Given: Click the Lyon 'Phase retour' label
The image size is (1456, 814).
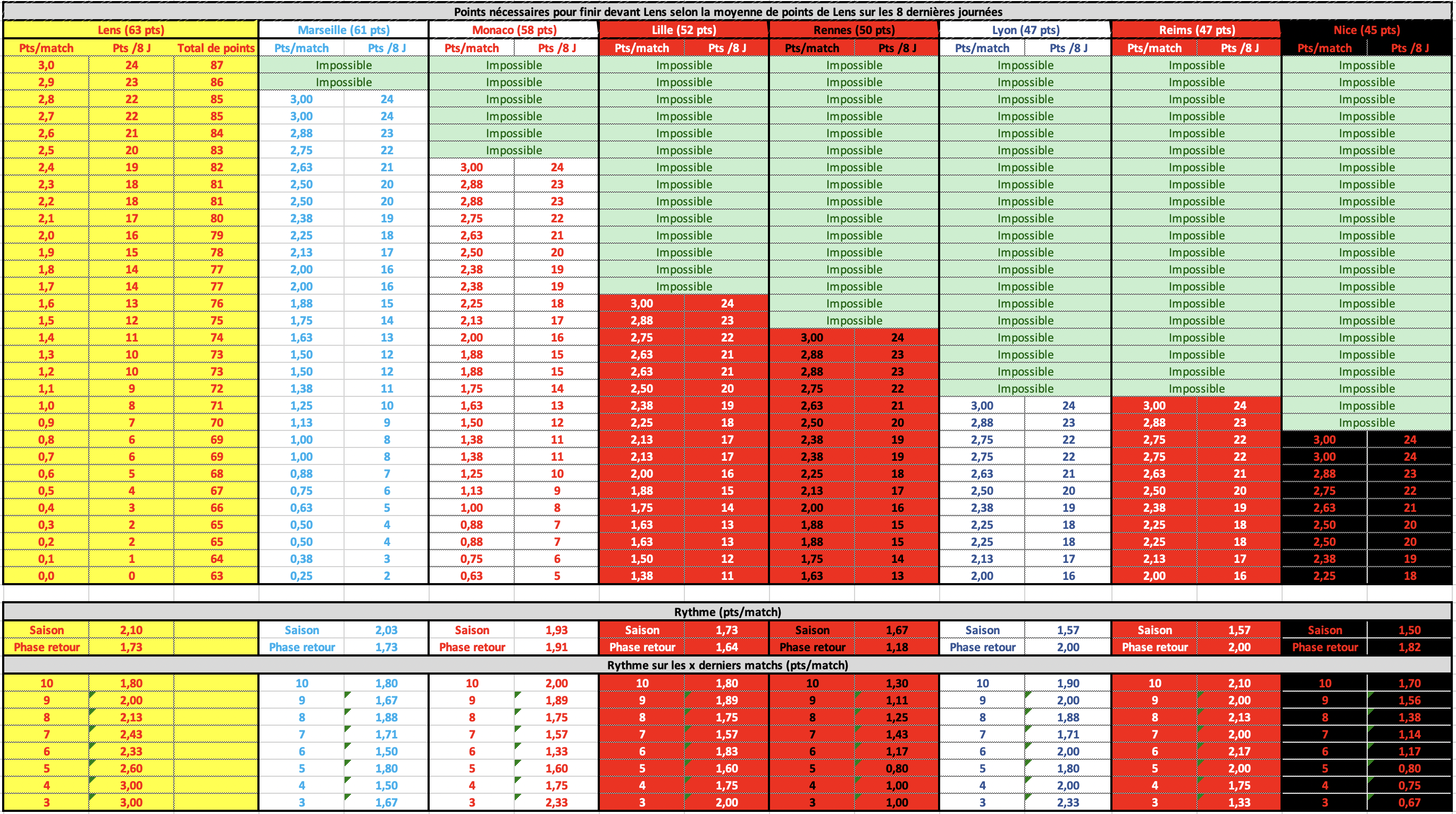Looking at the screenshot, I should 982,647.
